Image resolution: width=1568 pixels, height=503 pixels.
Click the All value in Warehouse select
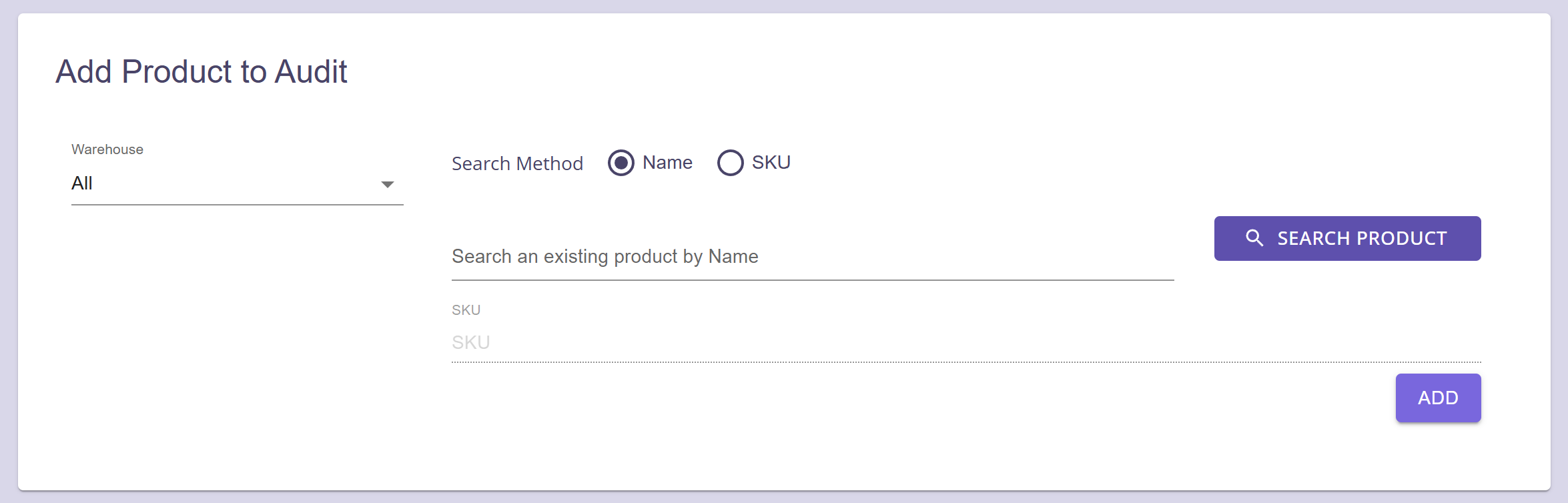[x=82, y=183]
